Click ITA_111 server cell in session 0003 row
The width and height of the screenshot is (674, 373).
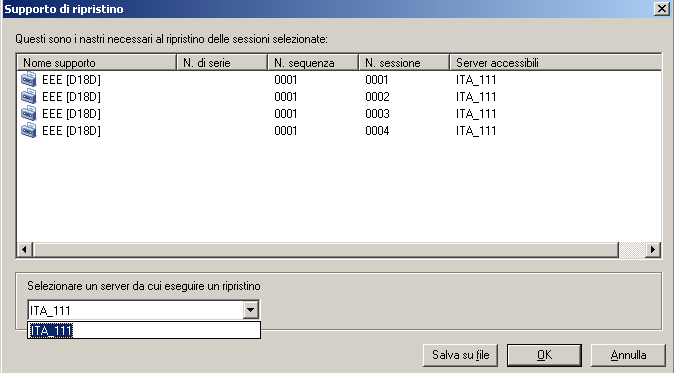pos(476,114)
